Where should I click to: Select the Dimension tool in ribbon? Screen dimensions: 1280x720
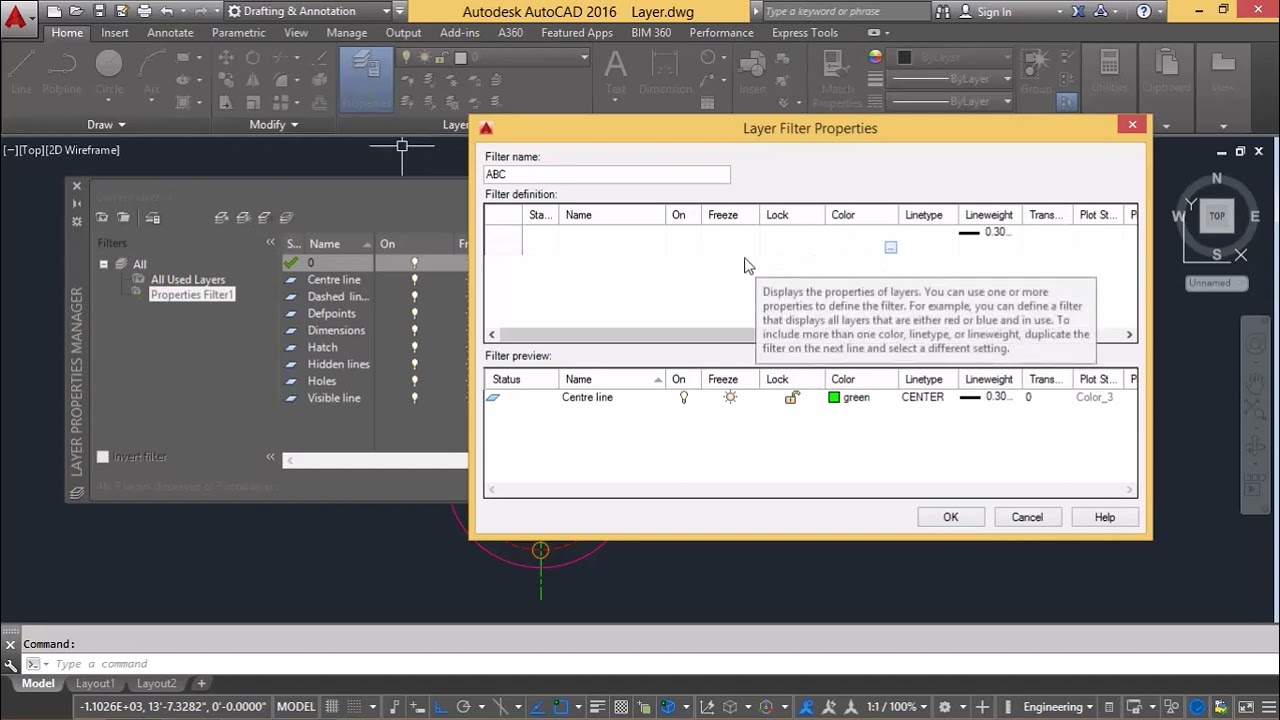[665, 72]
